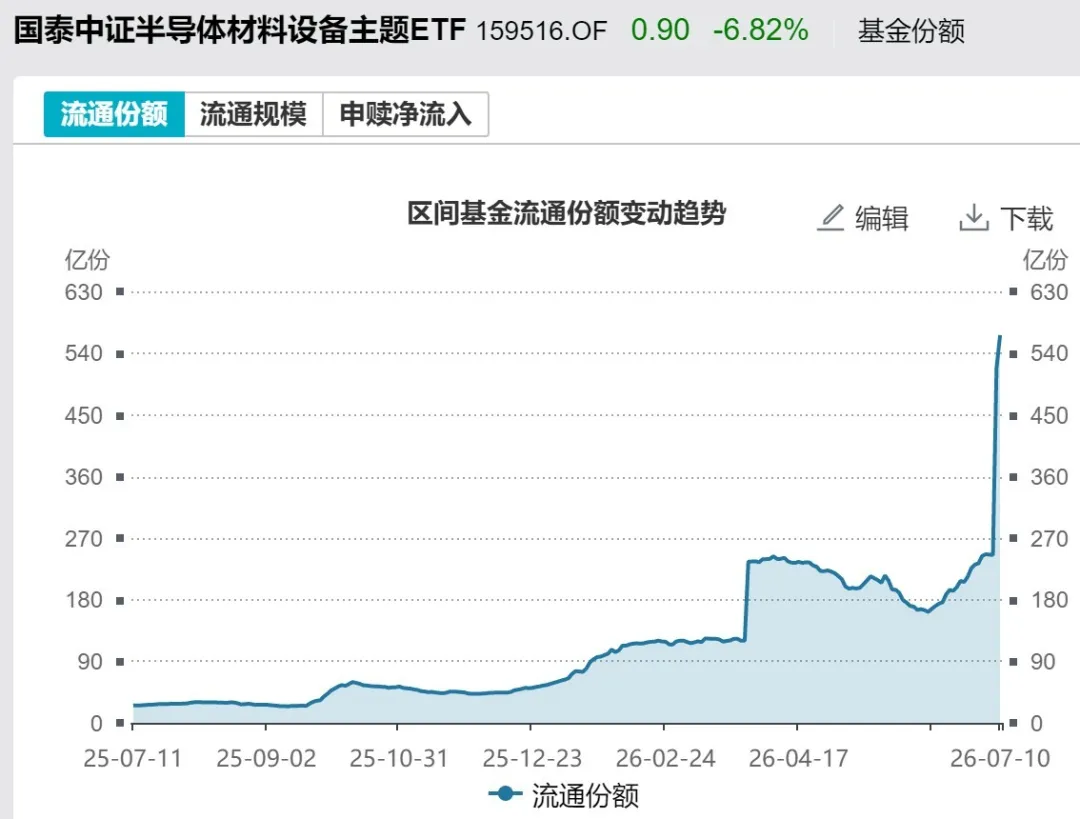Click the percentage change -6.82%
The width and height of the screenshot is (1080, 819).
[x=760, y=30]
